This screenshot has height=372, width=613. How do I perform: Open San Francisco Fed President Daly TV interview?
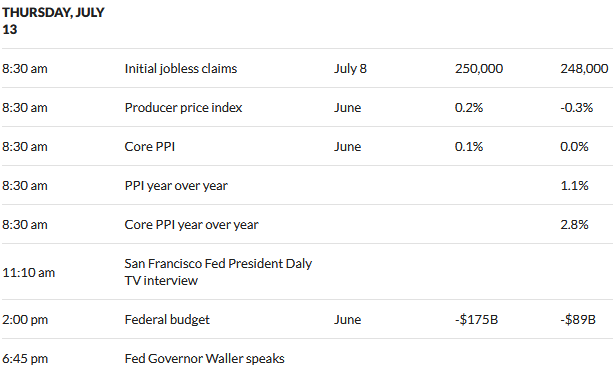point(218,272)
